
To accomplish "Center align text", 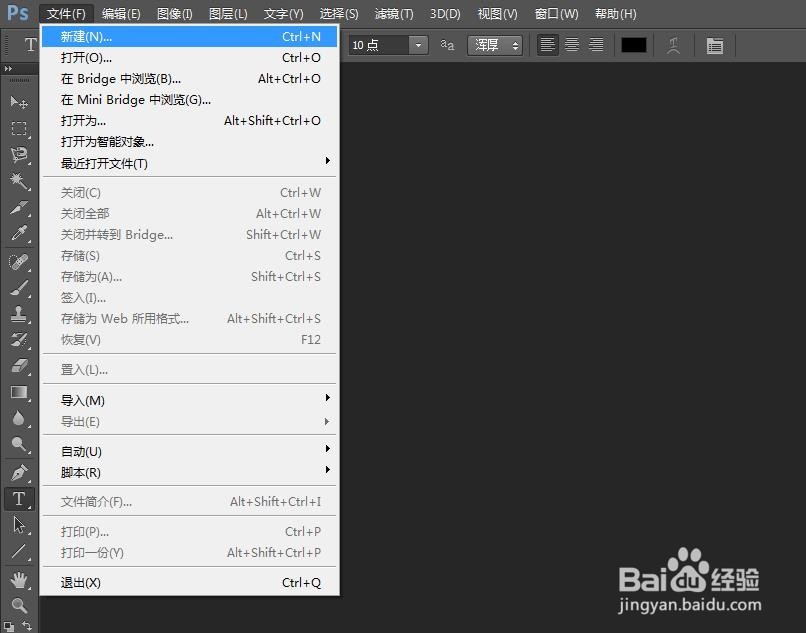I will pyautogui.click(x=572, y=45).
